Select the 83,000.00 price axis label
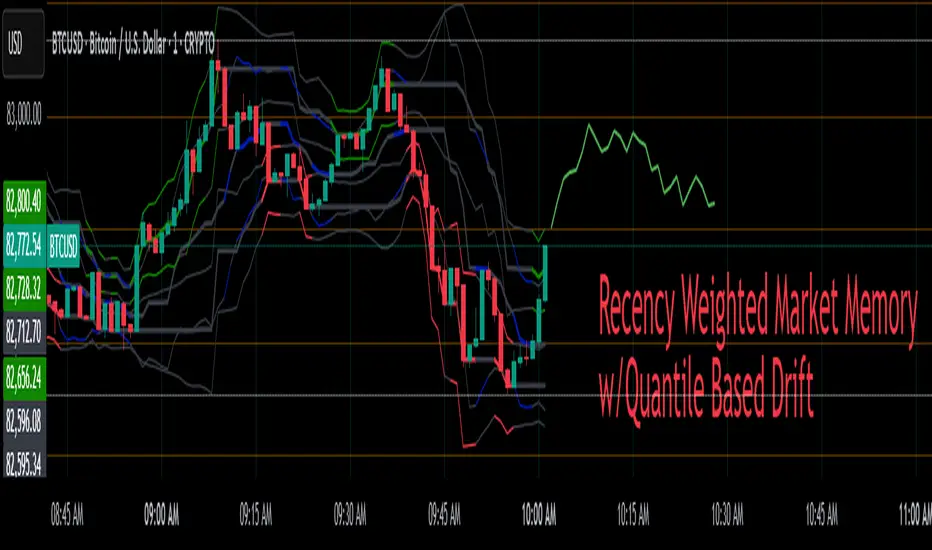932x550 pixels. (x=24, y=113)
